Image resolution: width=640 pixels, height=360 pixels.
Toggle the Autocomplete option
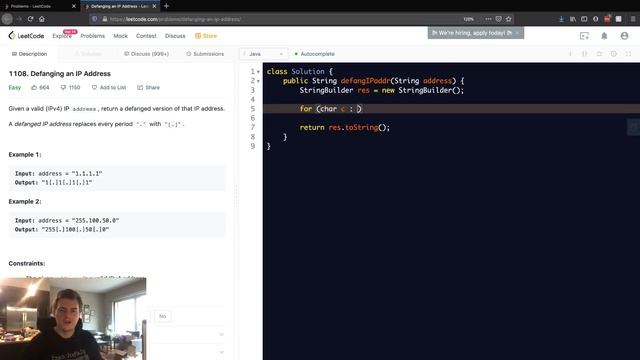point(314,54)
